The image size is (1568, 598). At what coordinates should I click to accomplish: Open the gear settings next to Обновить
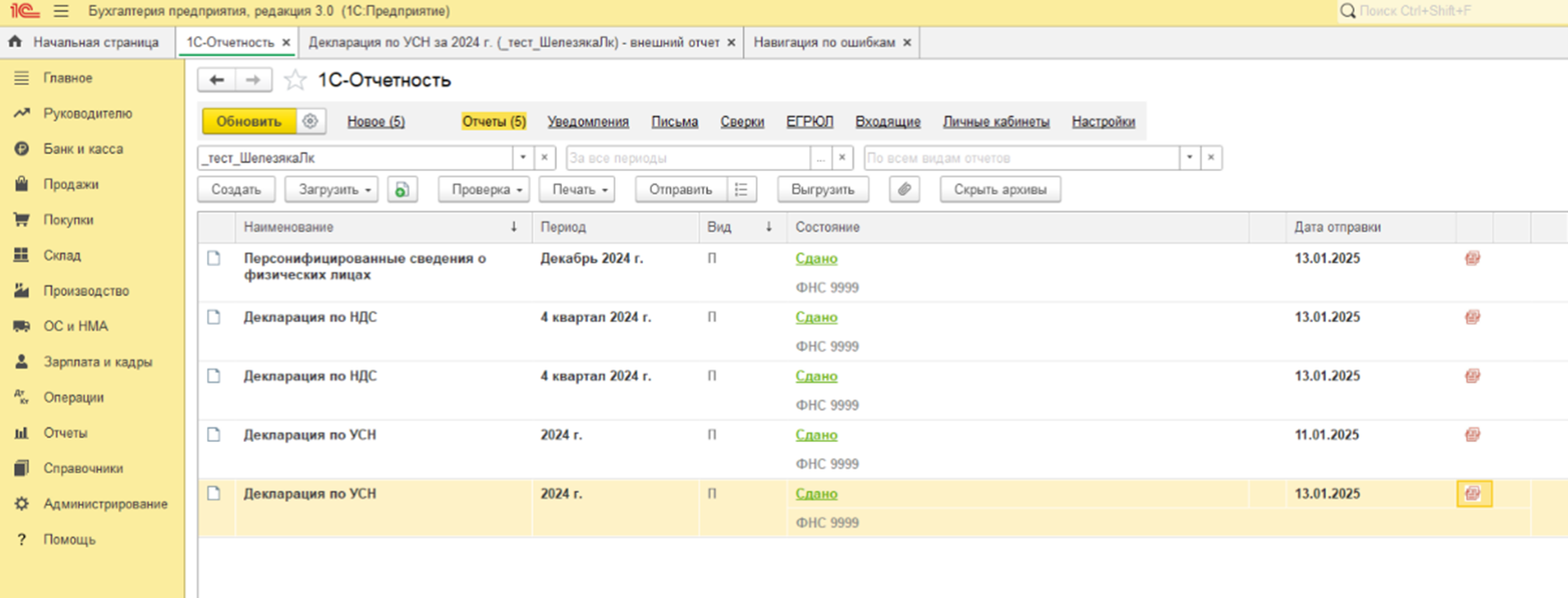coord(310,121)
